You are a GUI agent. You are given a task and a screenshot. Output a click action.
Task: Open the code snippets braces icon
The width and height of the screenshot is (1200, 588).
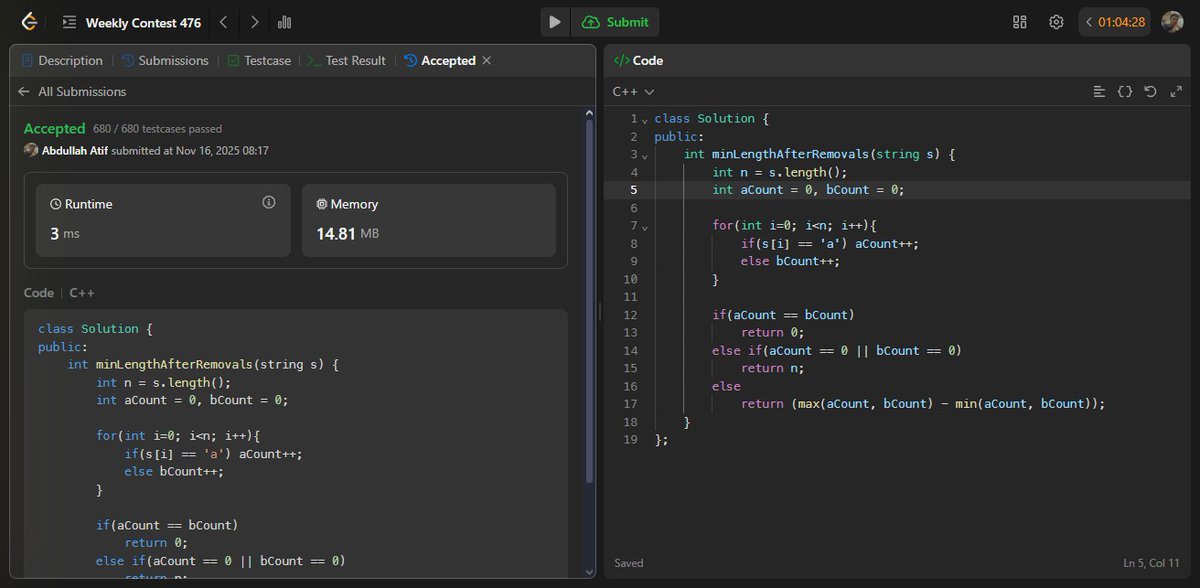(x=1125, y=92)
